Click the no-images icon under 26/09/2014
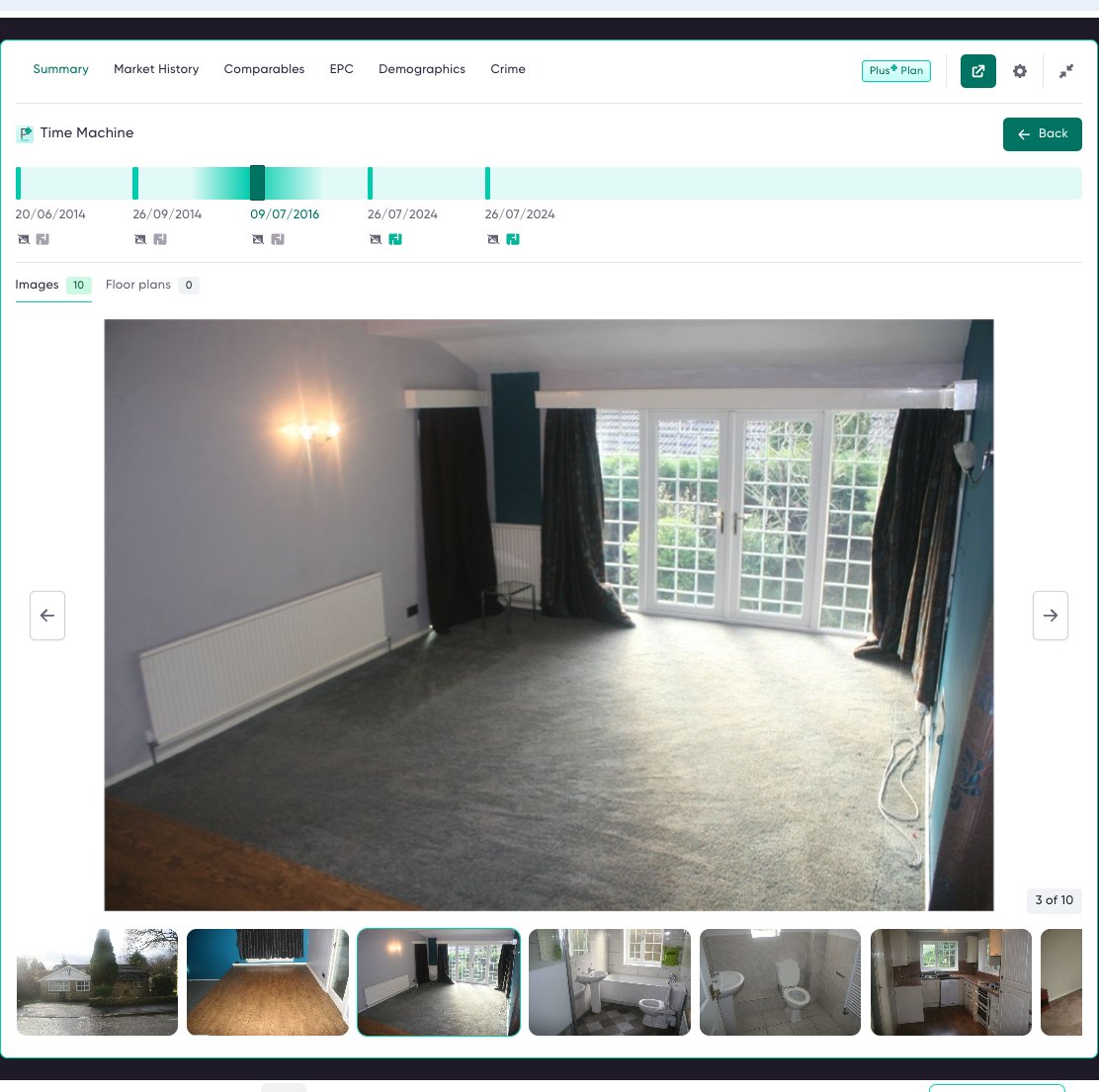 (x=141, y=240)
